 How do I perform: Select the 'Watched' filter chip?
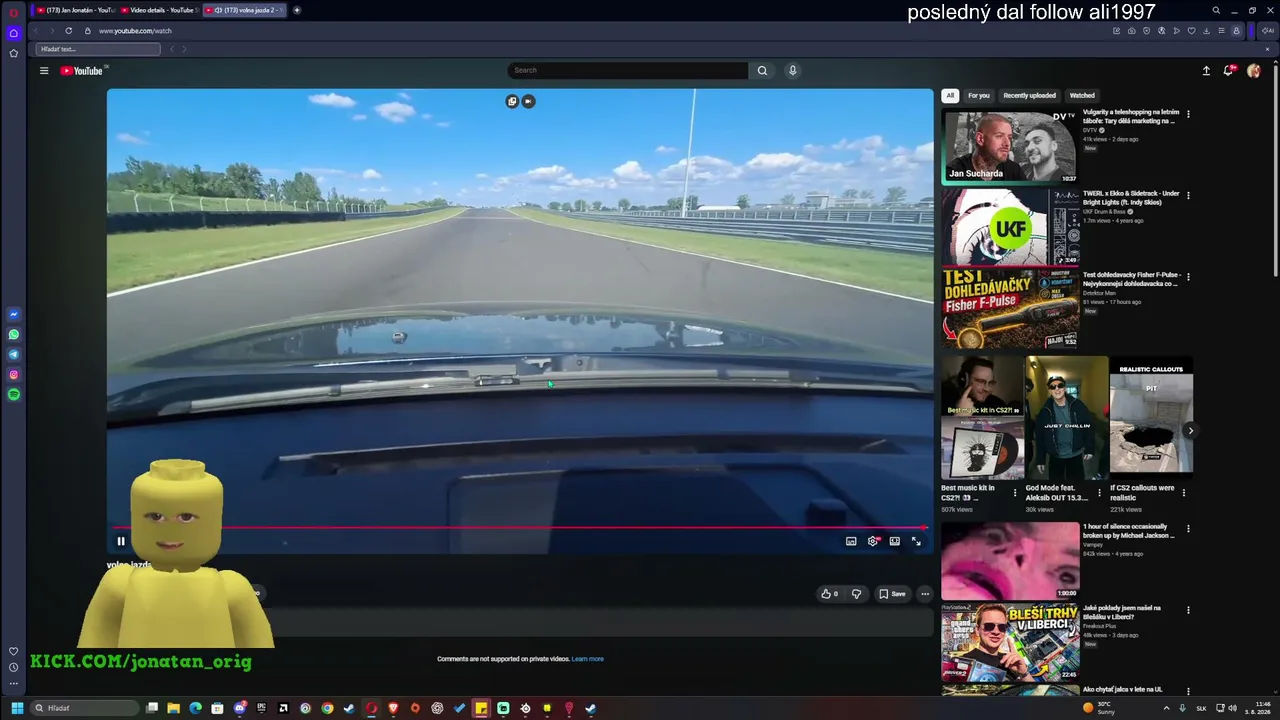tap(1082, 95)
